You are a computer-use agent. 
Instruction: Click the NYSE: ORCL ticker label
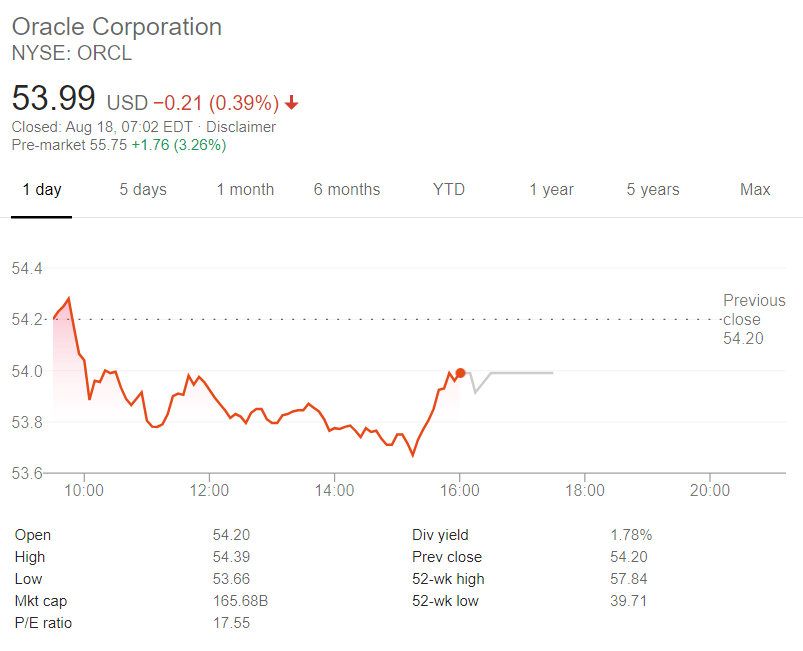(x=72, y=54)
